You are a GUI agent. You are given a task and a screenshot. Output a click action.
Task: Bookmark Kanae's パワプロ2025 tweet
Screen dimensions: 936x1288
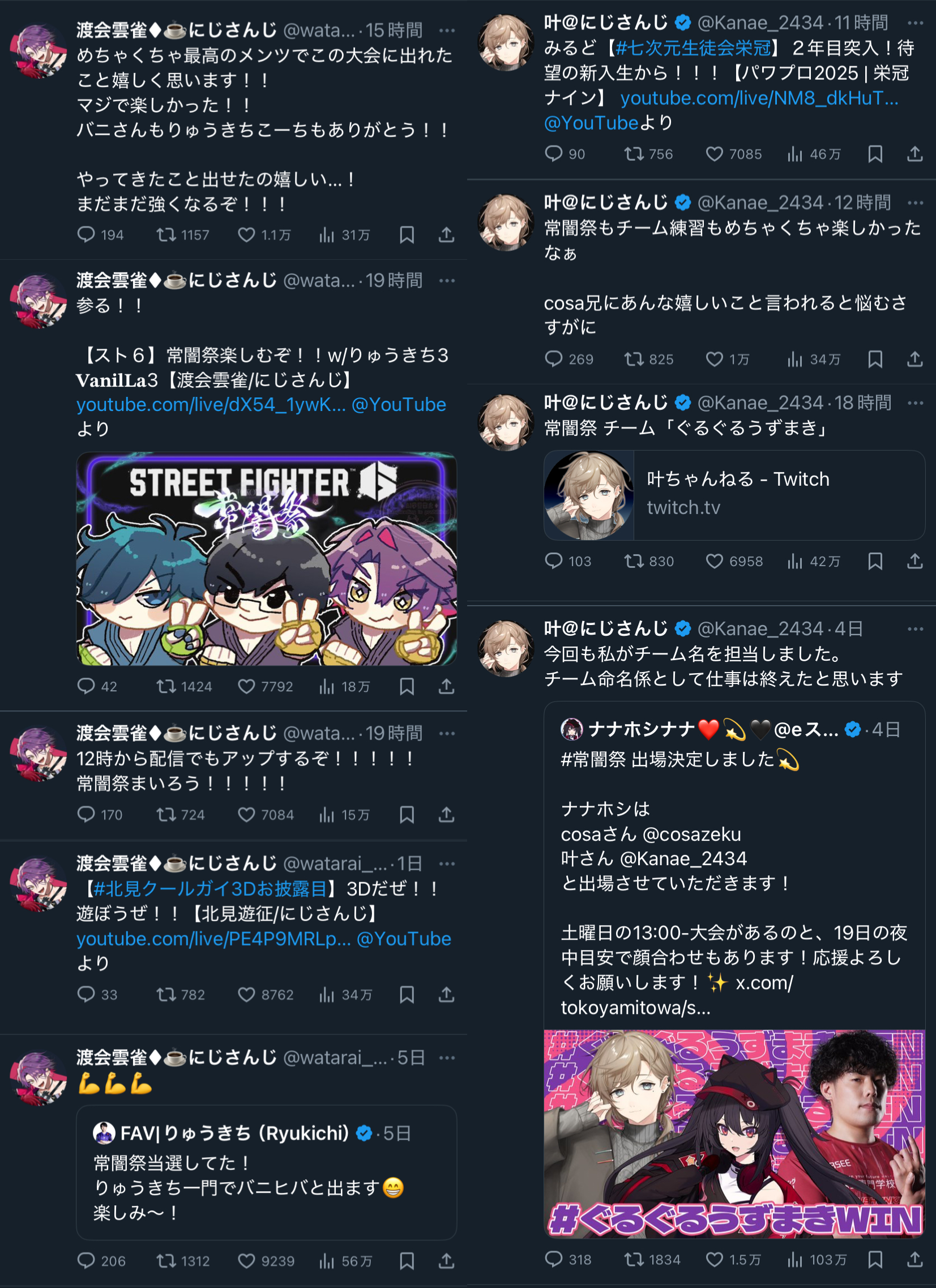pyautogui.click(x=875, y=154)
